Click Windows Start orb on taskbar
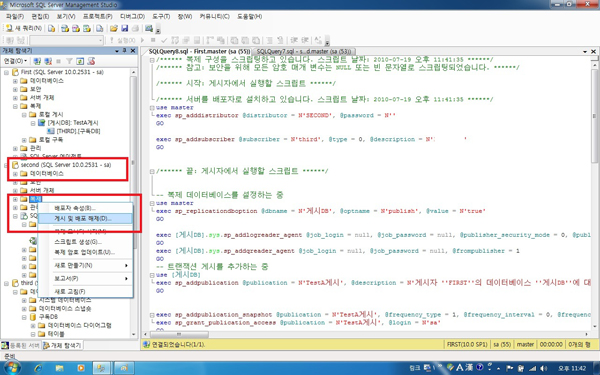Viewport: 600px width, 375px height. [x=12, y=368]
